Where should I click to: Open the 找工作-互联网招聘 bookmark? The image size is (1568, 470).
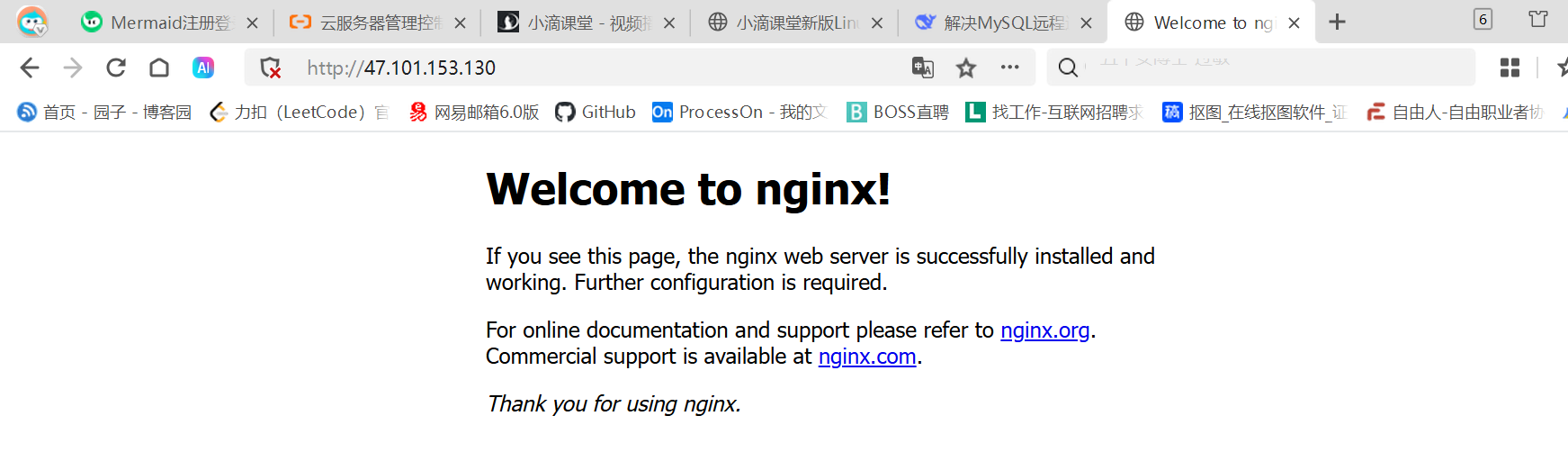[1054, 112]
